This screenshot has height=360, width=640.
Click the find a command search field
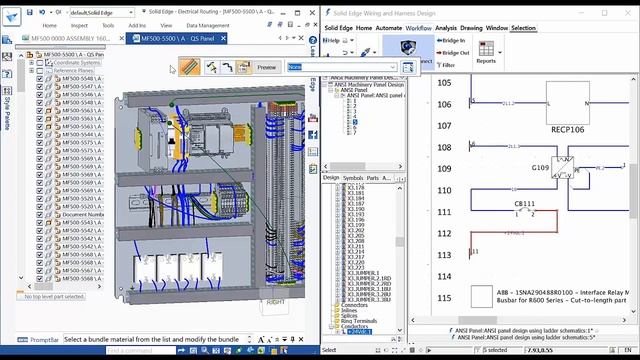coord(141,350)
